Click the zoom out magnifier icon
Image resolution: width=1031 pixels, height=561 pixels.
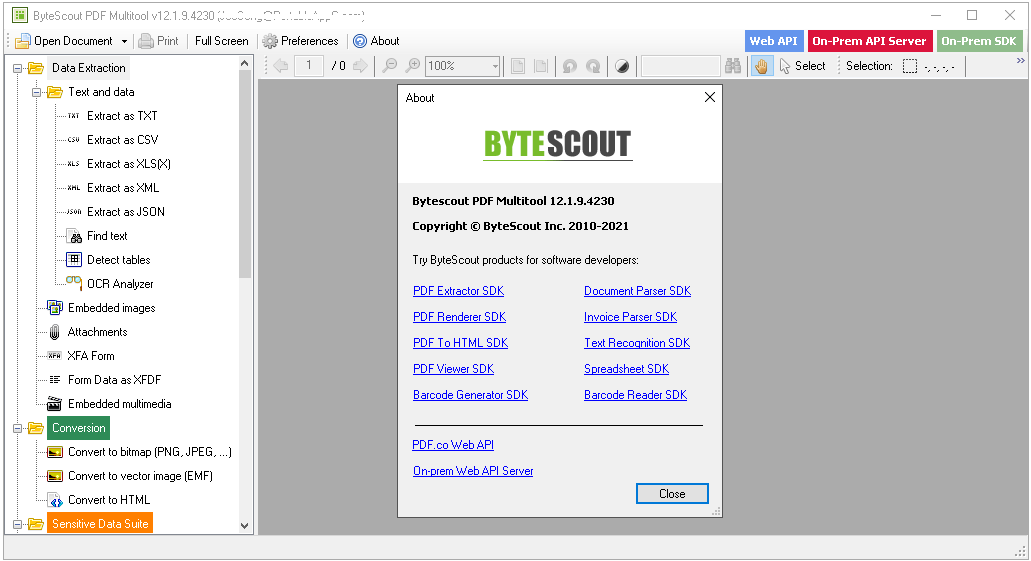coord(390,66)
